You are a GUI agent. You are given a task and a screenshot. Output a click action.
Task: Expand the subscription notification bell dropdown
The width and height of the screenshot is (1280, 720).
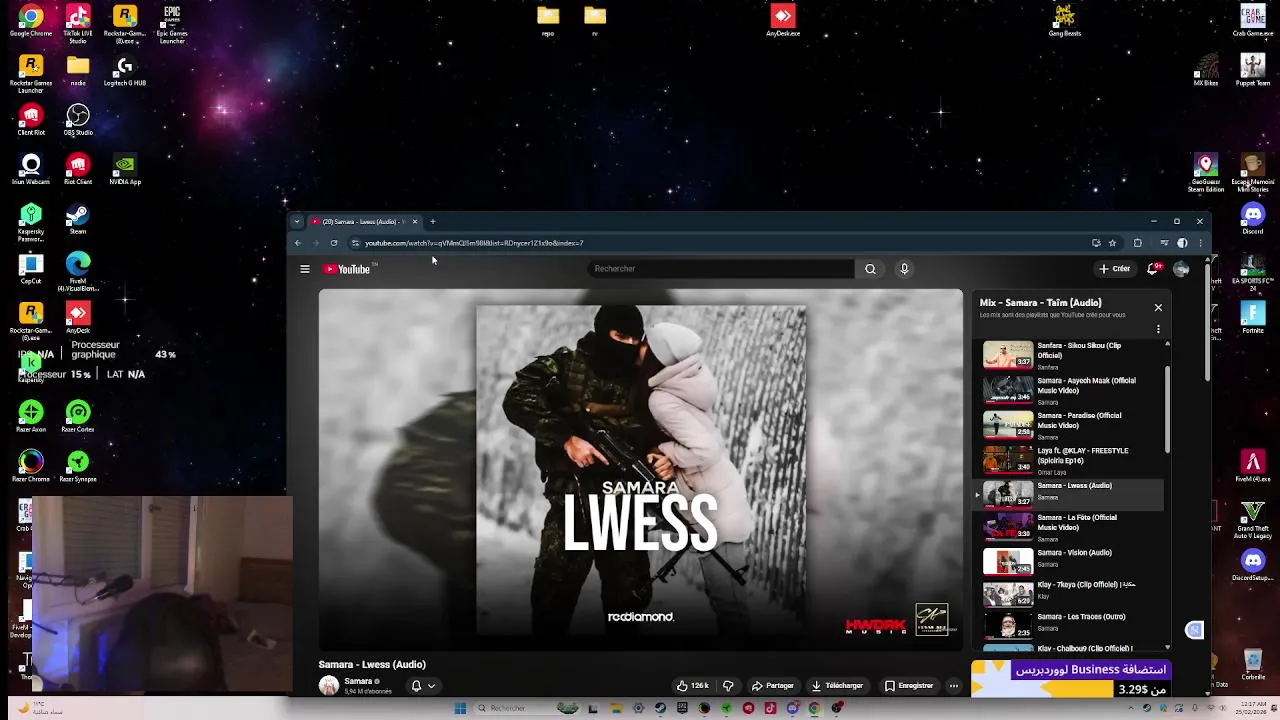pos(424,686)
